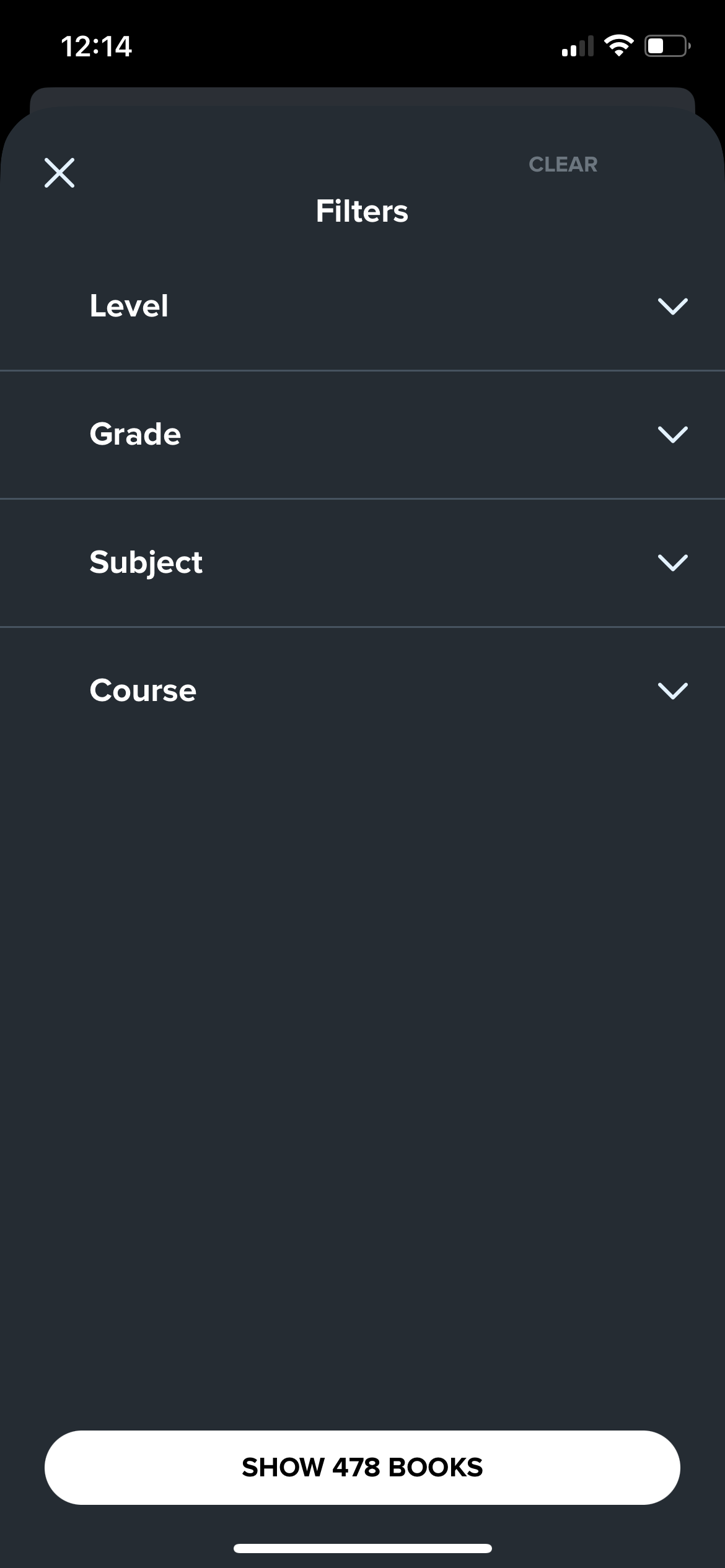
Task: Select the Course row label
Action: point(142,690)
